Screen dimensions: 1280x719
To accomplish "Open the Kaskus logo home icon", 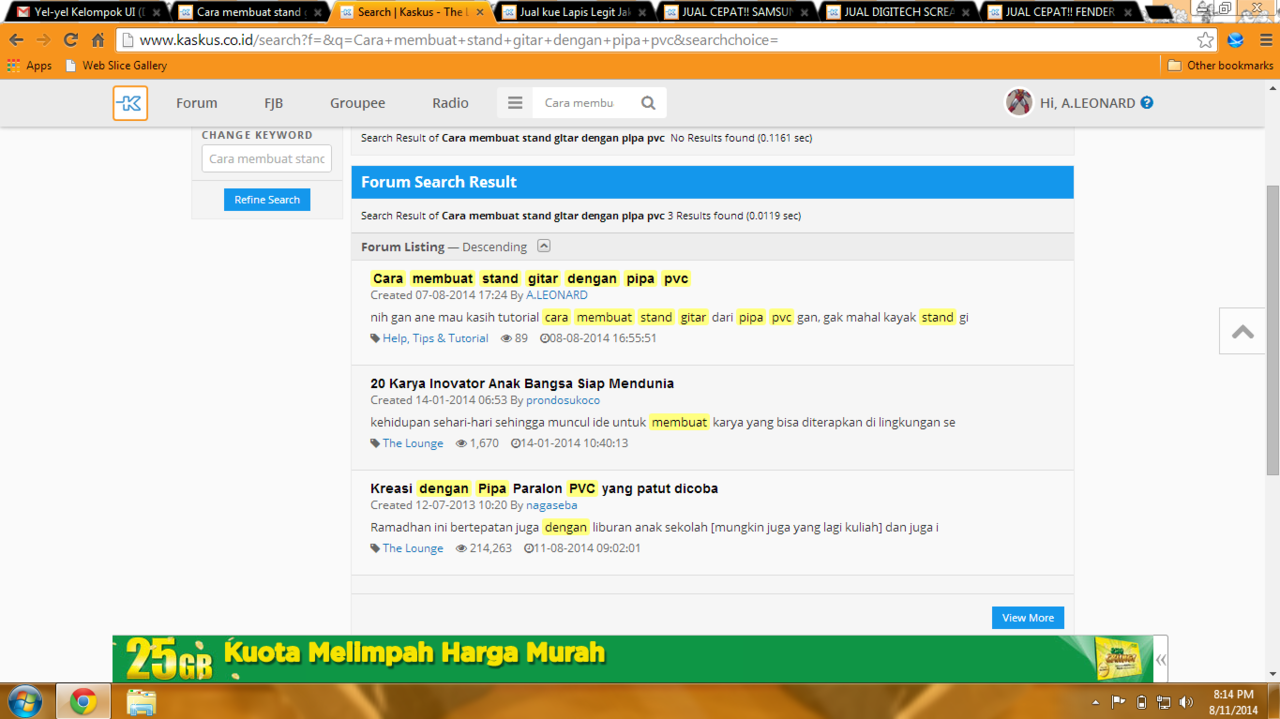I will click(130, 103).
